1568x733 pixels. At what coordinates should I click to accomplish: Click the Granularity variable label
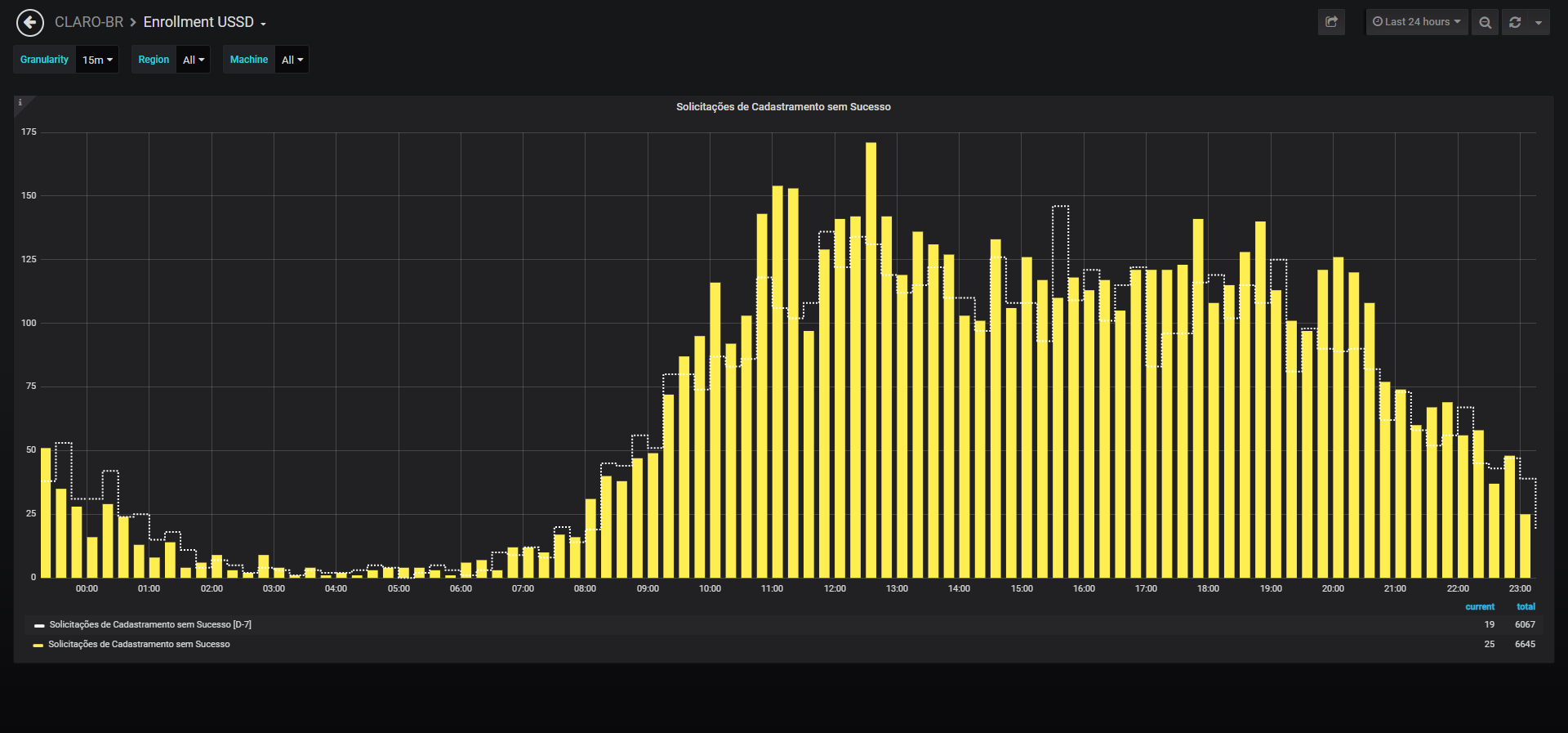(44, 60)
